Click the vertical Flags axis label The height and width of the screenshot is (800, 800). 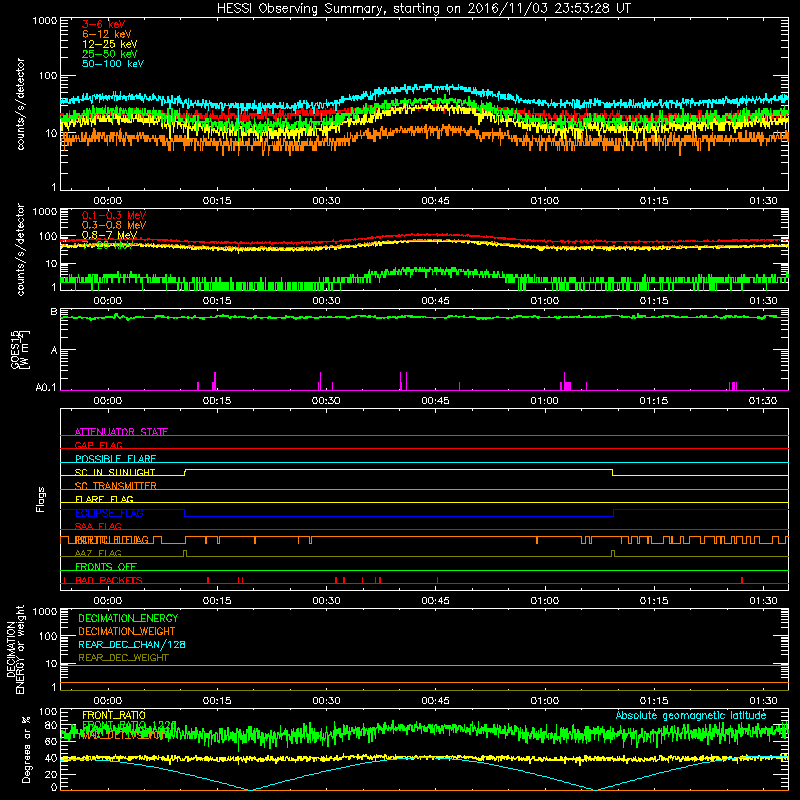click(x=41, y=499)
